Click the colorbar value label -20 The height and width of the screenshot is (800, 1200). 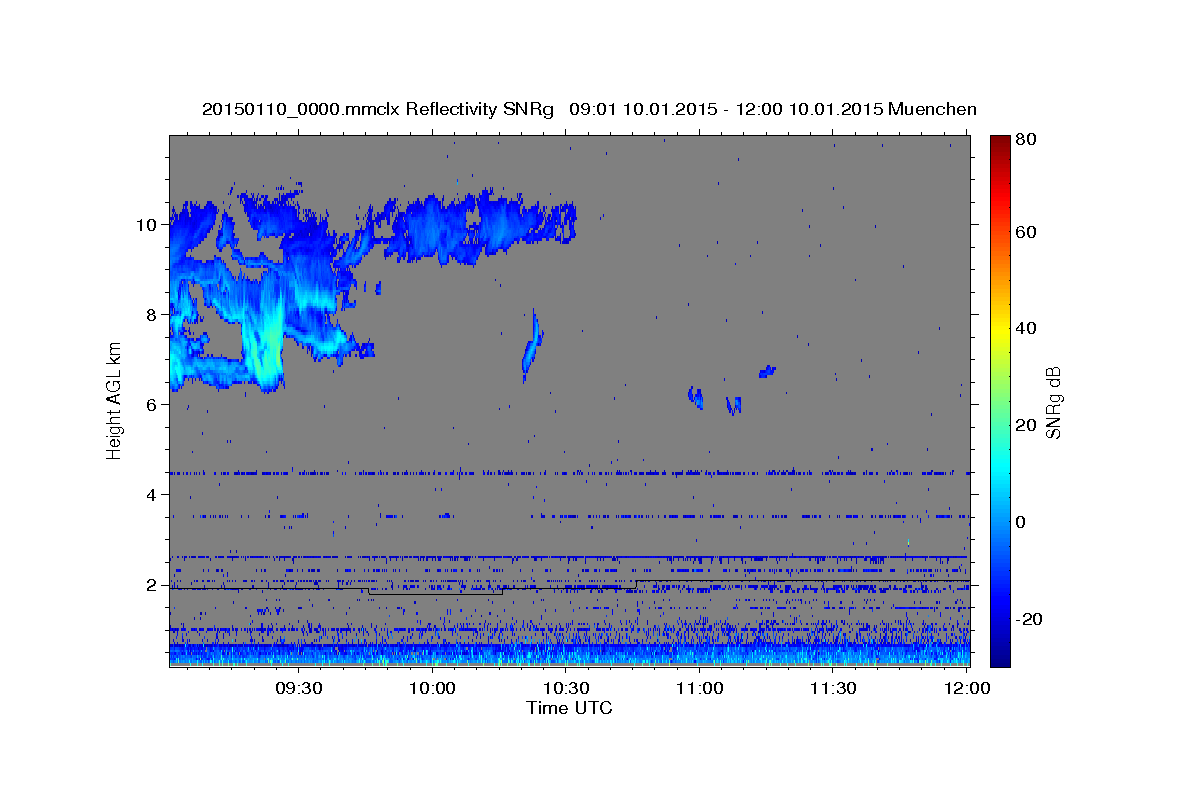(1028, 619)
